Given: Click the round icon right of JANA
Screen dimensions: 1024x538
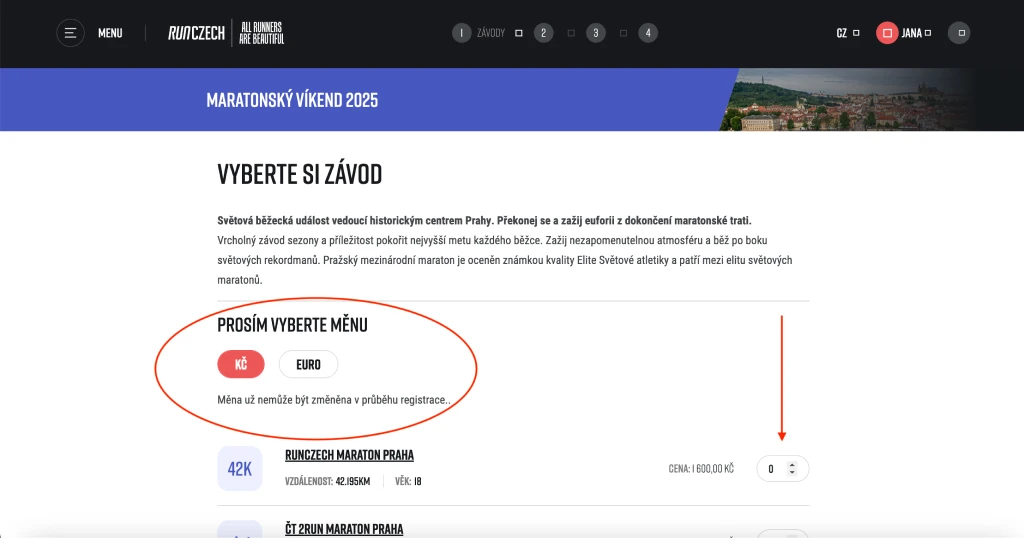Looking at the screenshot, I should pos(959,33).
